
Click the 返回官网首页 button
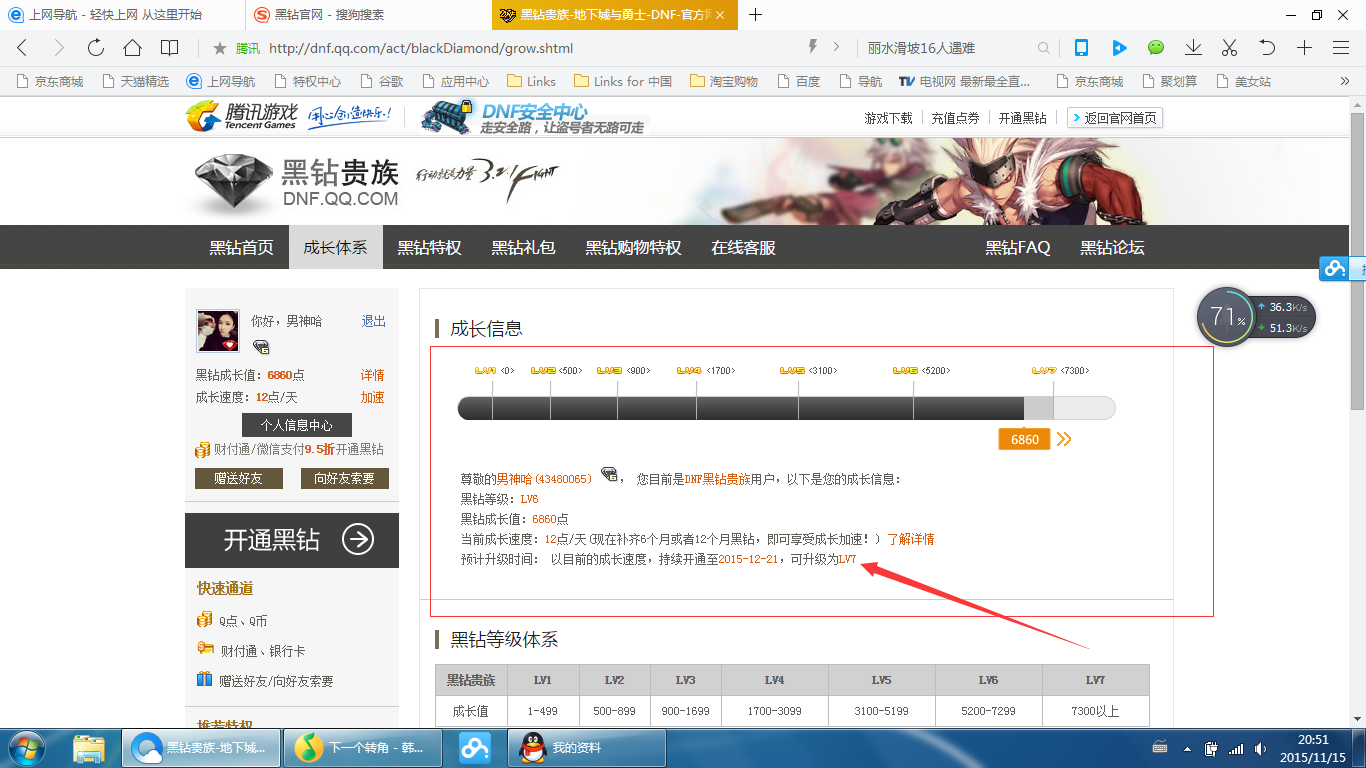tap(1115, 118)
